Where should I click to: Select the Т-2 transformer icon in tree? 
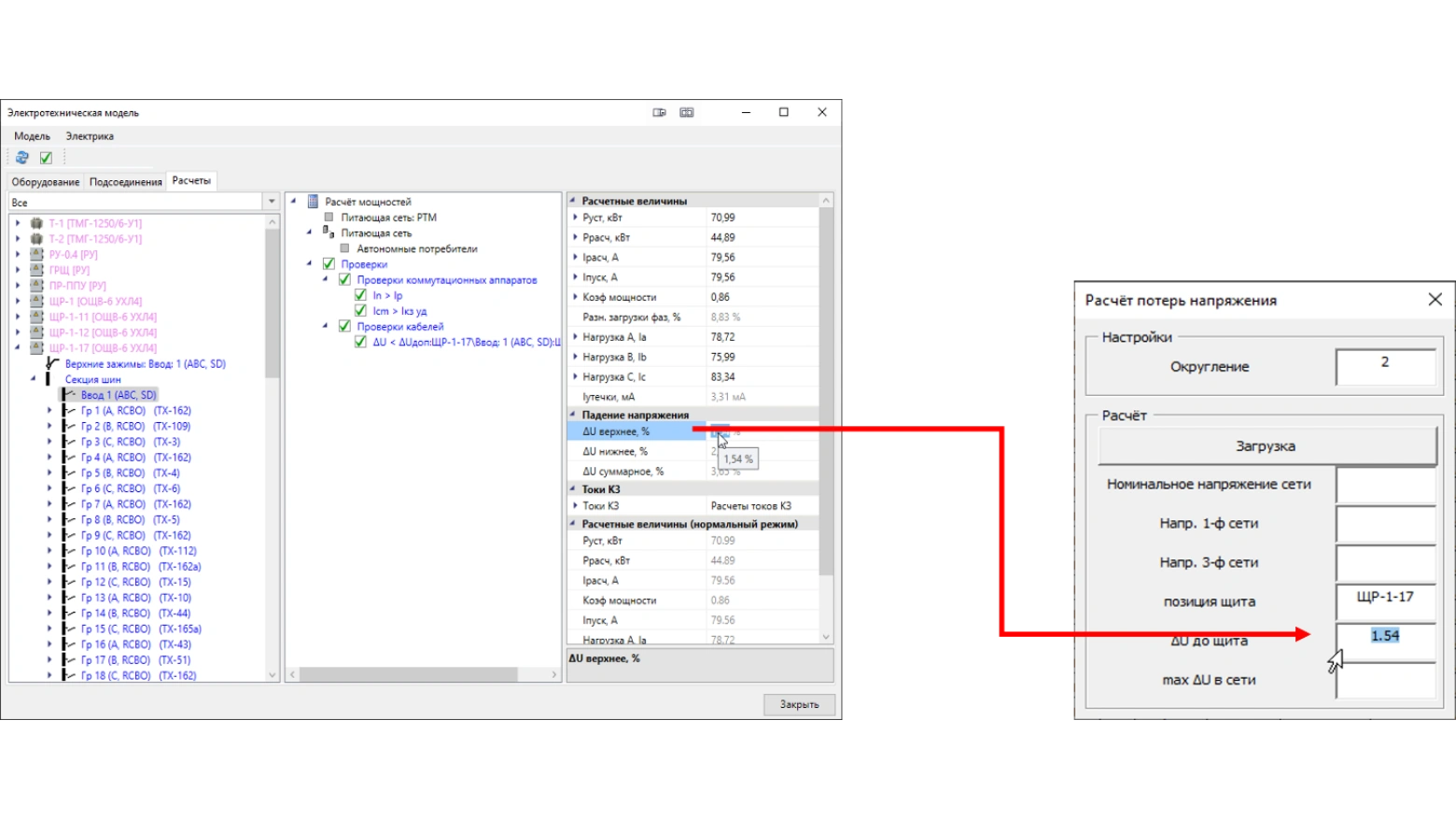[36, 239]
